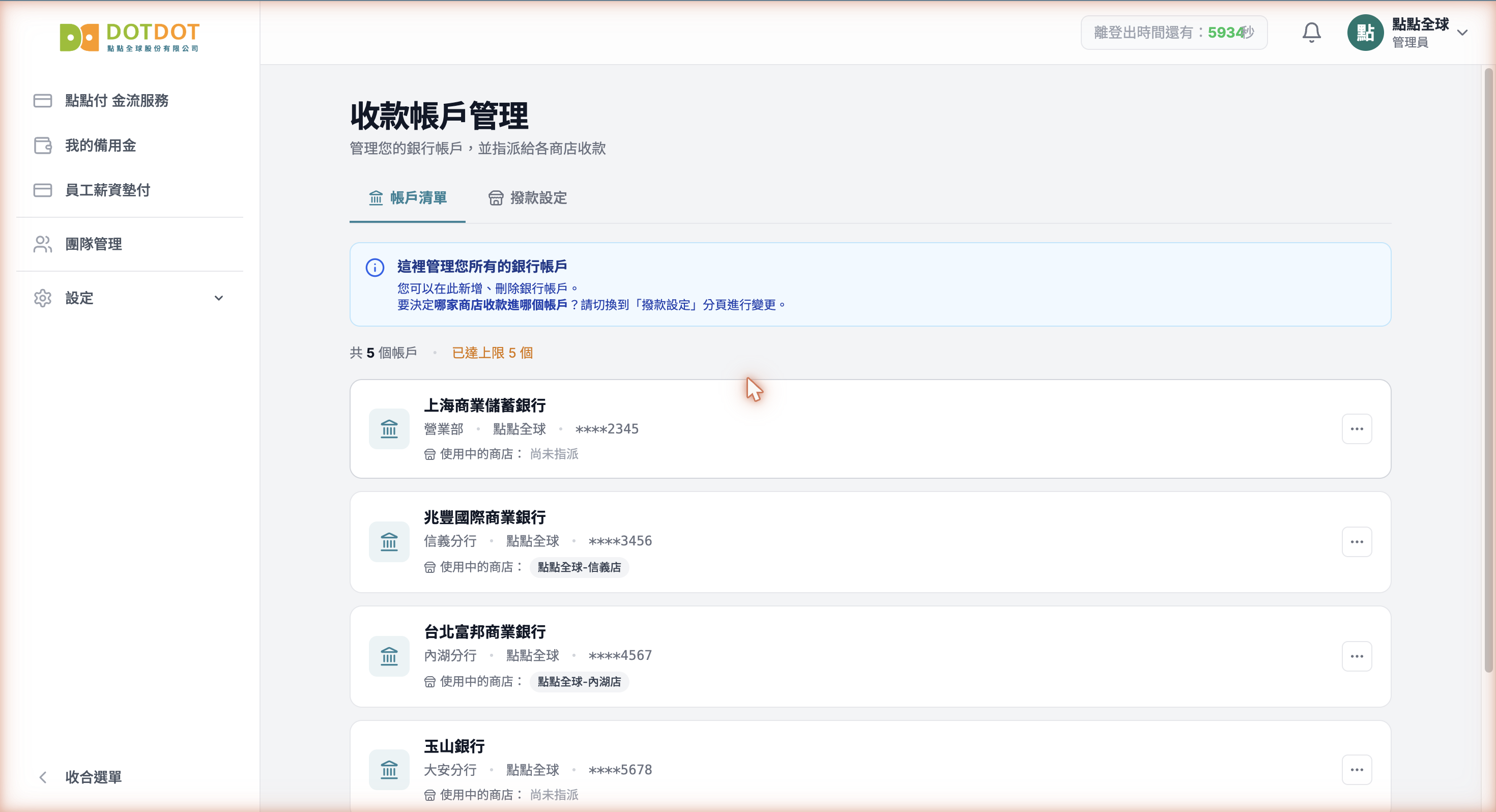Viewport: 1496px width, 812px height.
Task: Open more options for 玉山銀行 account
Action: (x=1357, y=770)
